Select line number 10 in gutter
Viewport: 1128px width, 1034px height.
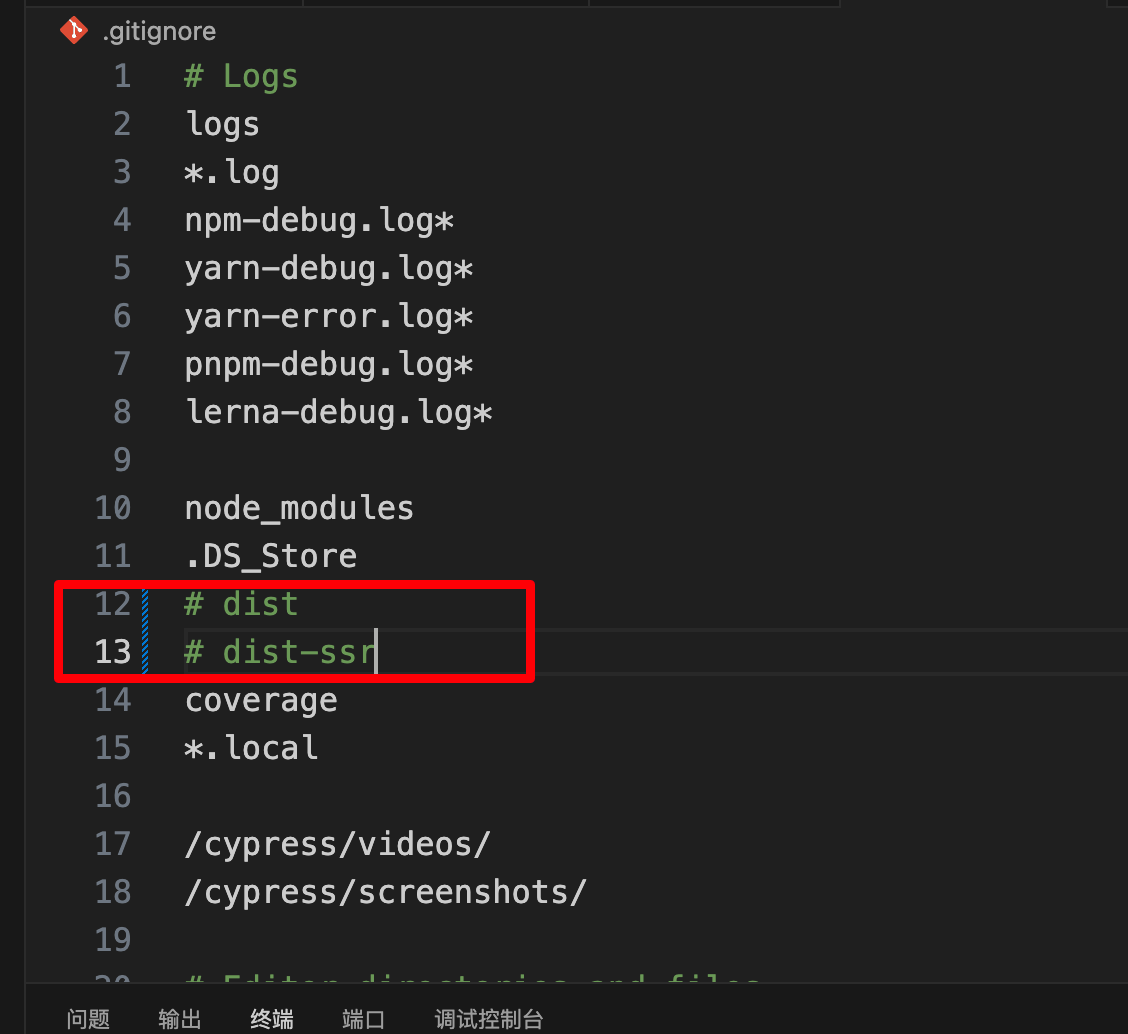click(113, 508)
